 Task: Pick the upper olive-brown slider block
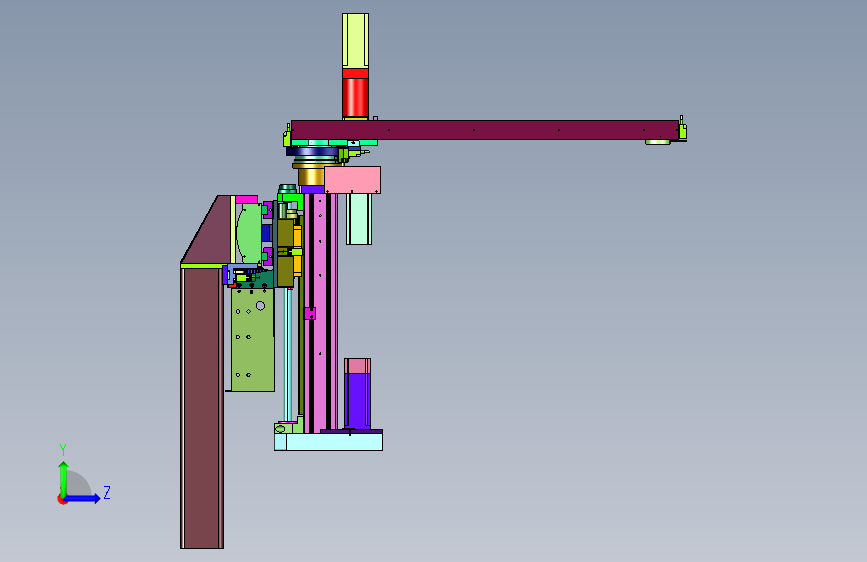(x=285, y=232)
